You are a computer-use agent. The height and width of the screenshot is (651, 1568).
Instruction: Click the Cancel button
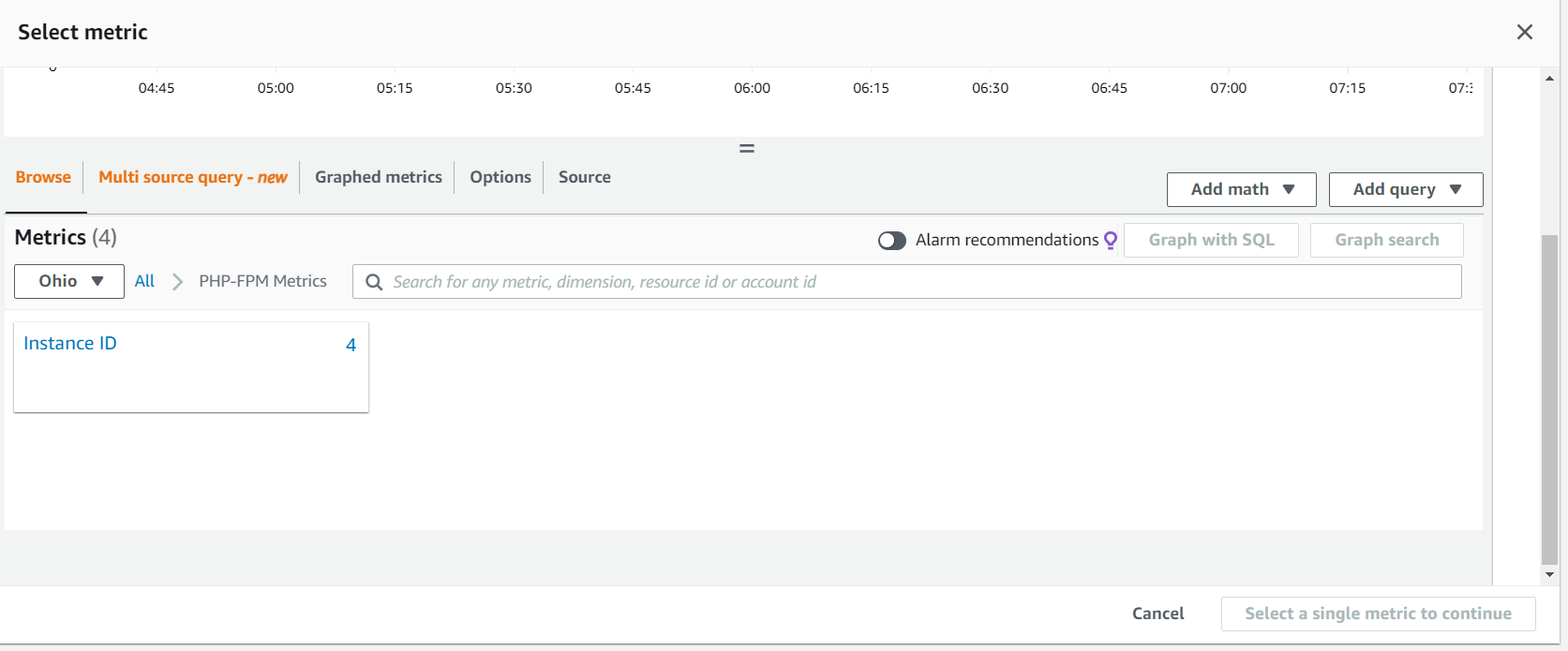click(x=1157, y=614)
